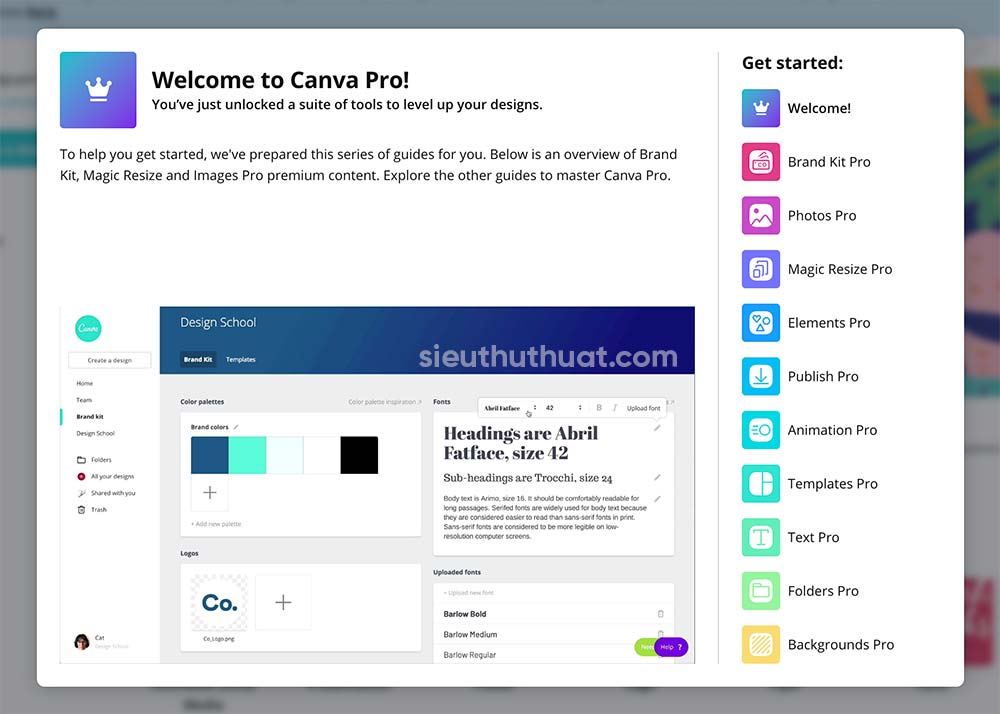Open the Backgrounds Pro icon

click(760, 644)
